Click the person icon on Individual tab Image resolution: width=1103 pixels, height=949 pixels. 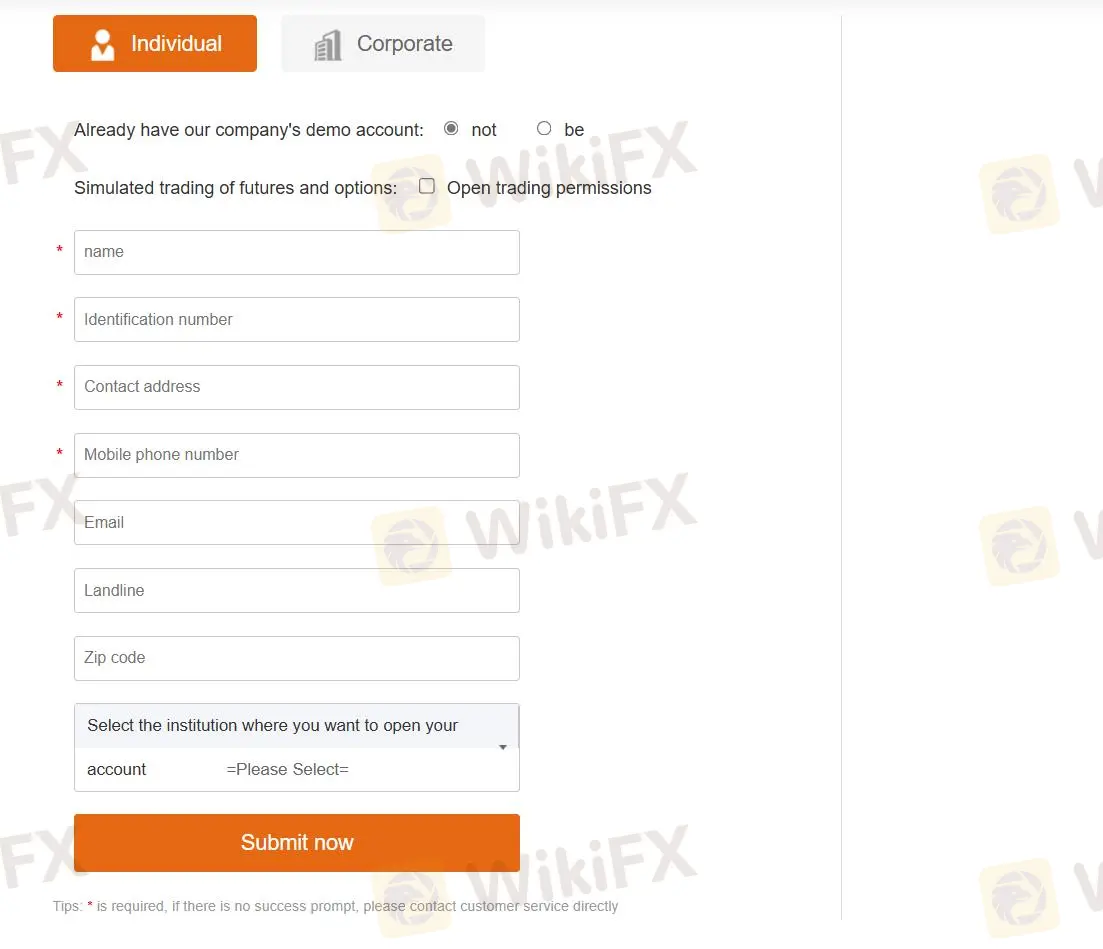point(103,44)
